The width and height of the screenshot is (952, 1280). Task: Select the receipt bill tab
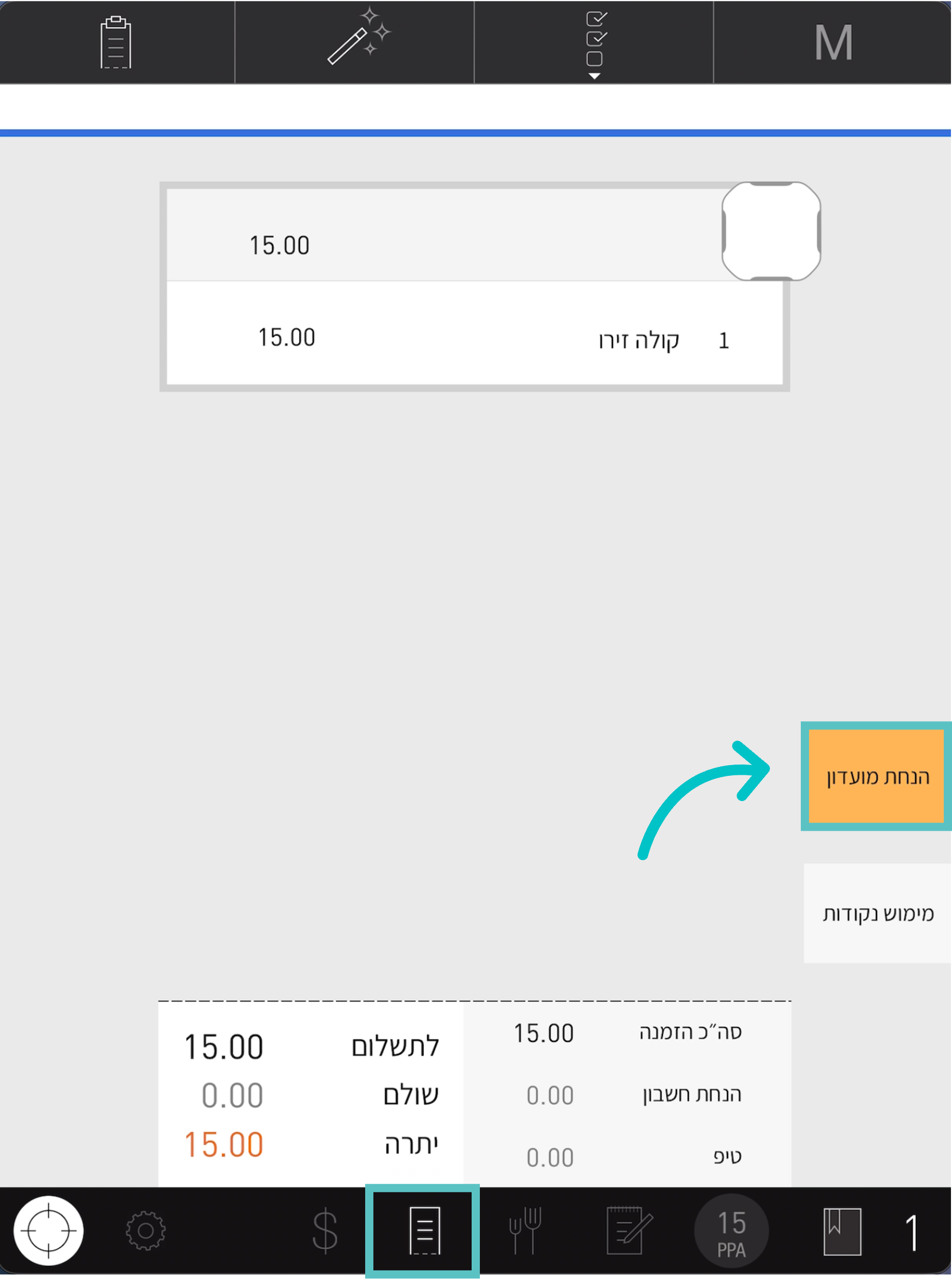point(424,1231)
